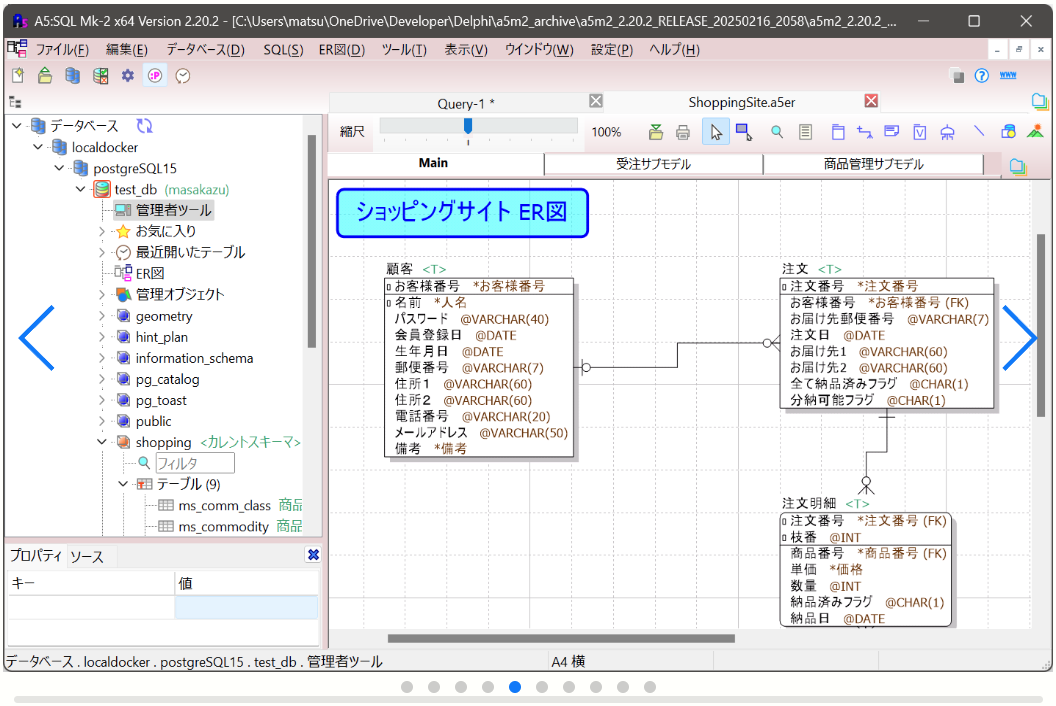Click the new document icon
Image resolution: width=1056 pixels, height=706 pixels.
click(x=17, y=76)
